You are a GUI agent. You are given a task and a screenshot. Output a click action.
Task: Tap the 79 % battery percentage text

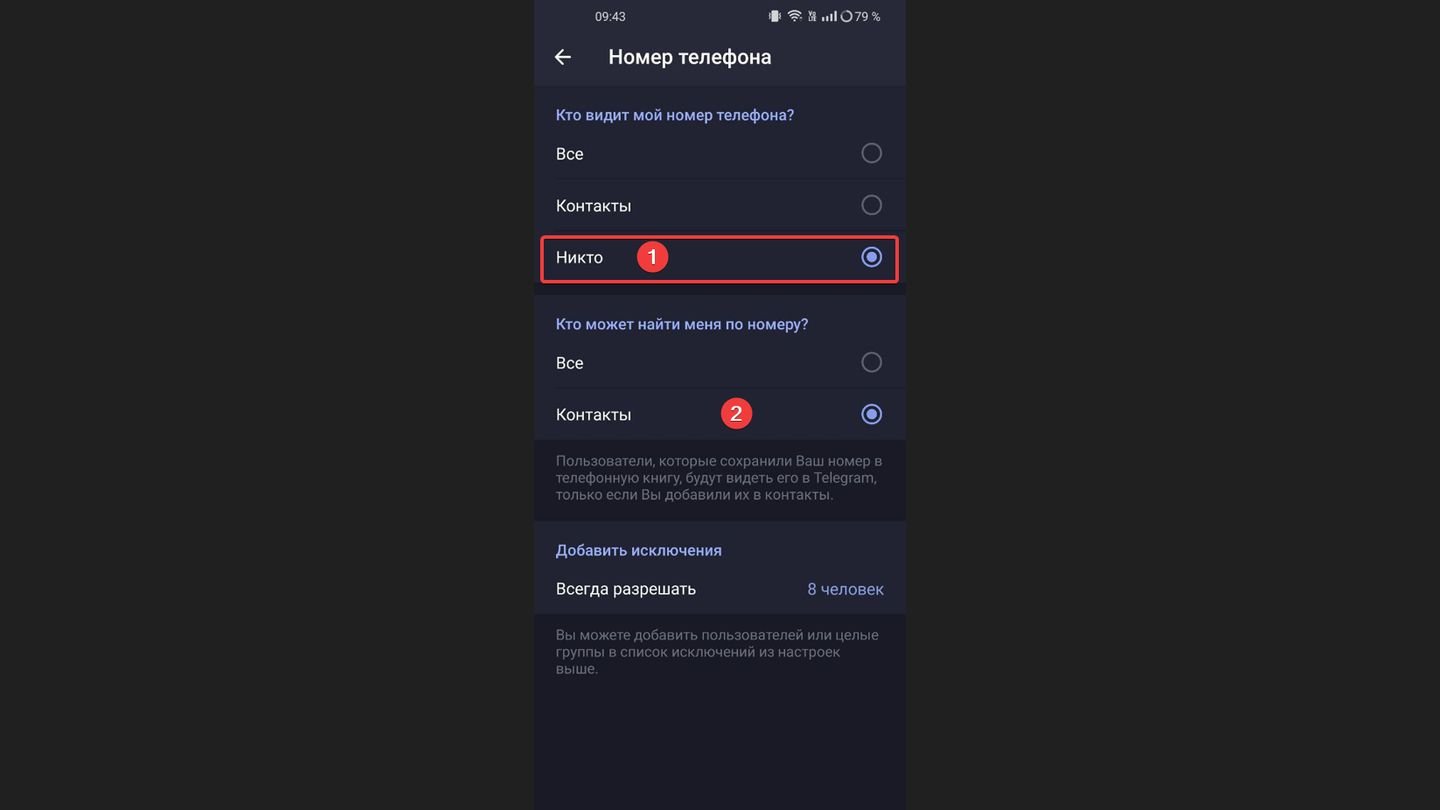(868, 16)
